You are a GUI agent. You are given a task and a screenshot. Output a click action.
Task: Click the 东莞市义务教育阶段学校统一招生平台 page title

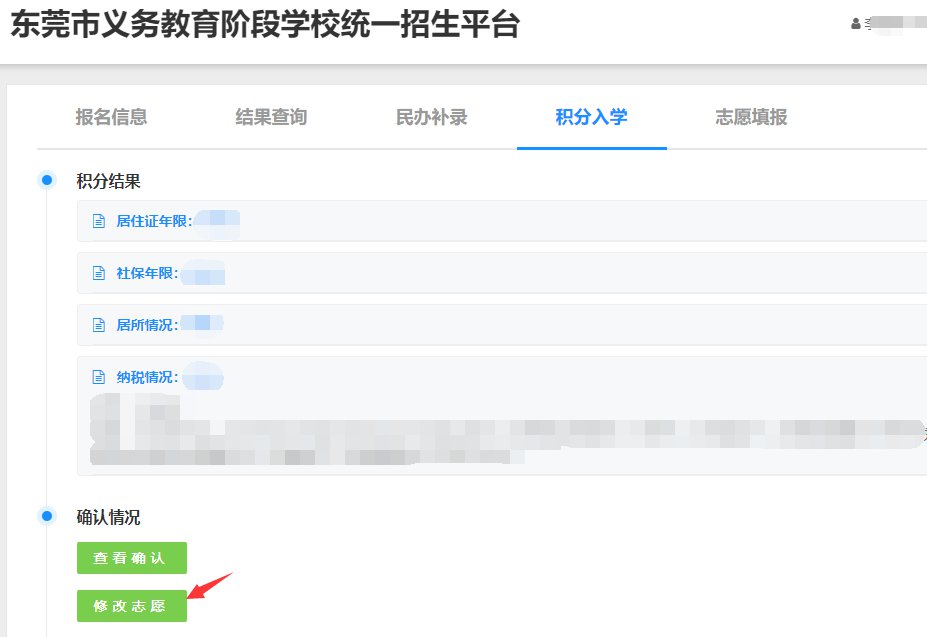click(264, 25)
